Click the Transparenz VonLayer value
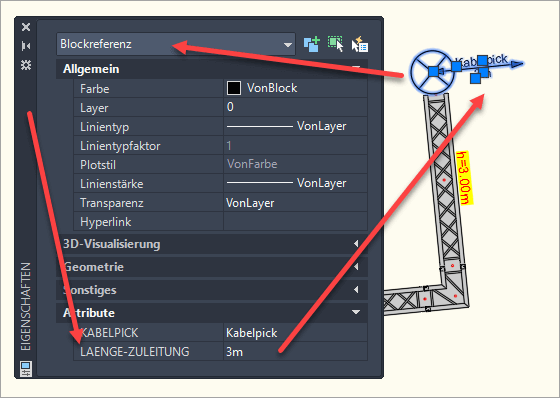The width and height of the screenshot is (560, 398). pos(250,203)
